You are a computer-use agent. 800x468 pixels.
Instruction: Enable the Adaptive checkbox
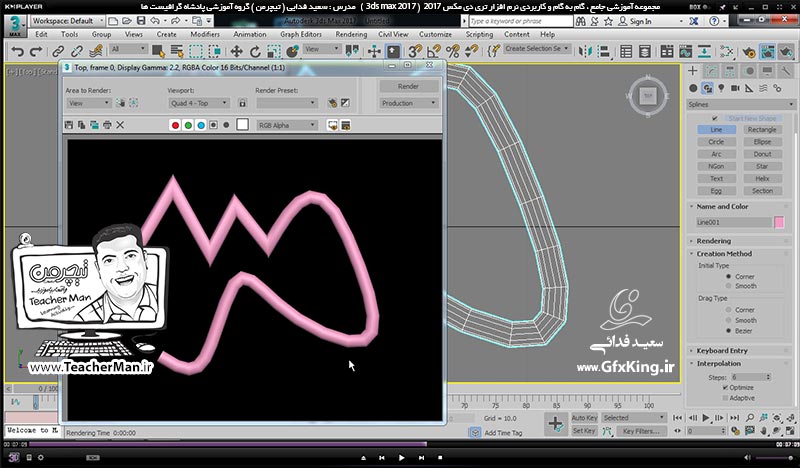tap(726, 398)
